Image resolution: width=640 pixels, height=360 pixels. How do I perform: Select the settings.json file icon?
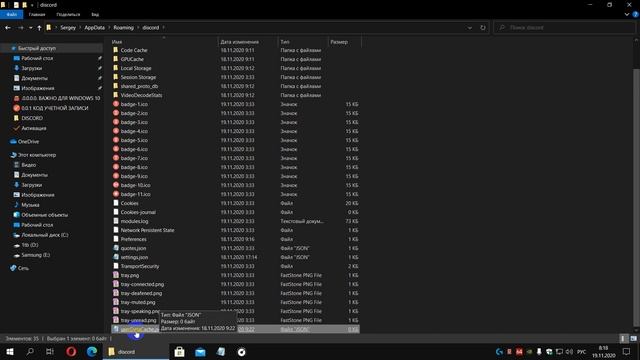click(116, 257)
